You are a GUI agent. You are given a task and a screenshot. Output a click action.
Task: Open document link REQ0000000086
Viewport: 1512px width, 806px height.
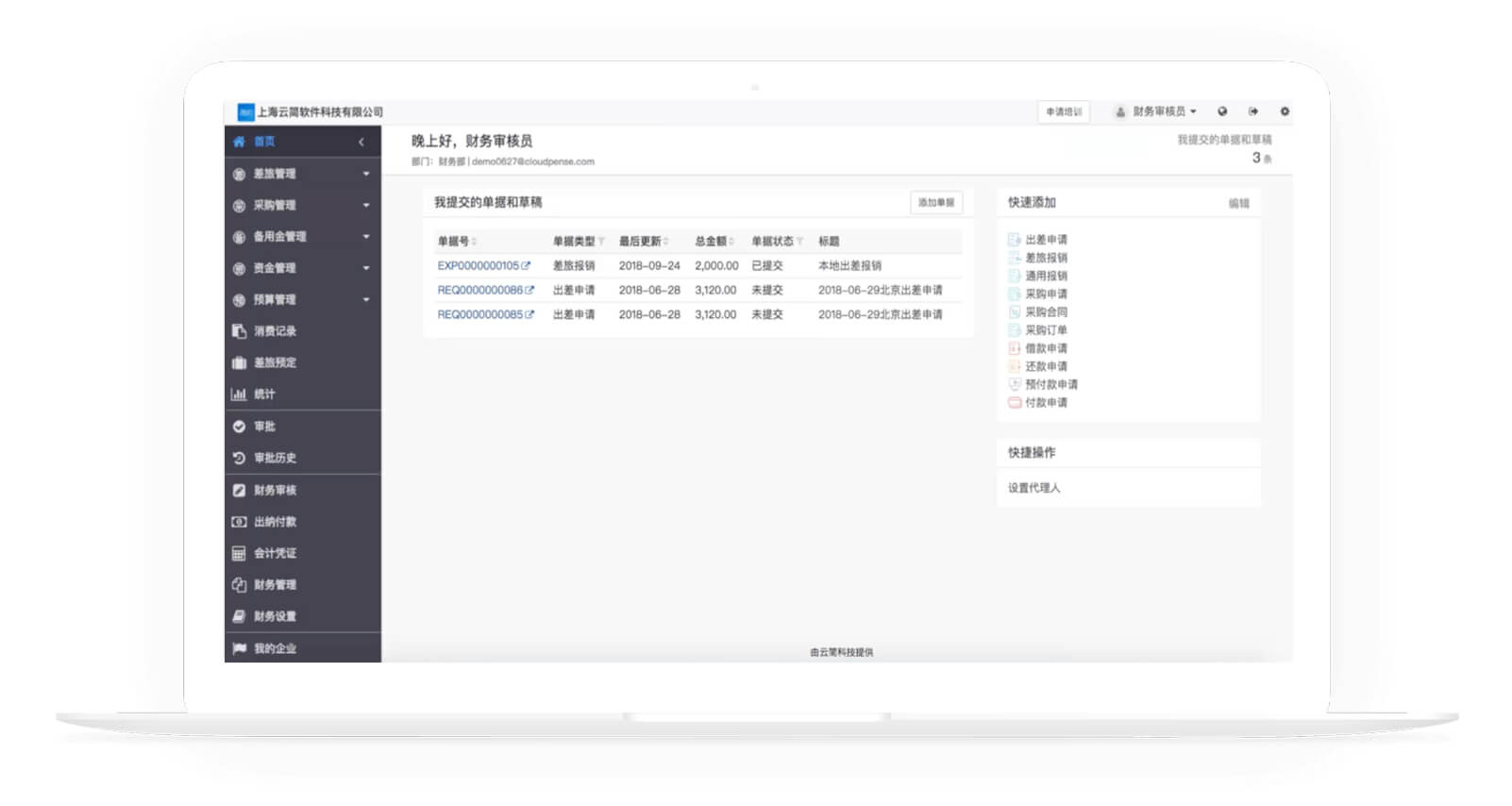point(479,290)
